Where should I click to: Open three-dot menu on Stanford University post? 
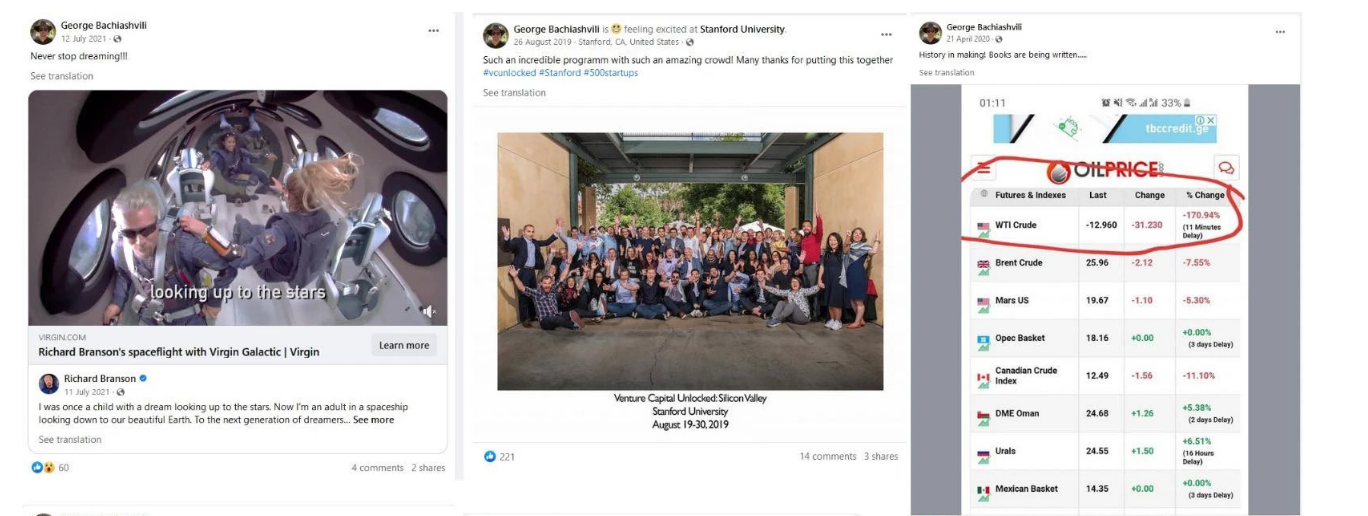point(886,35)
